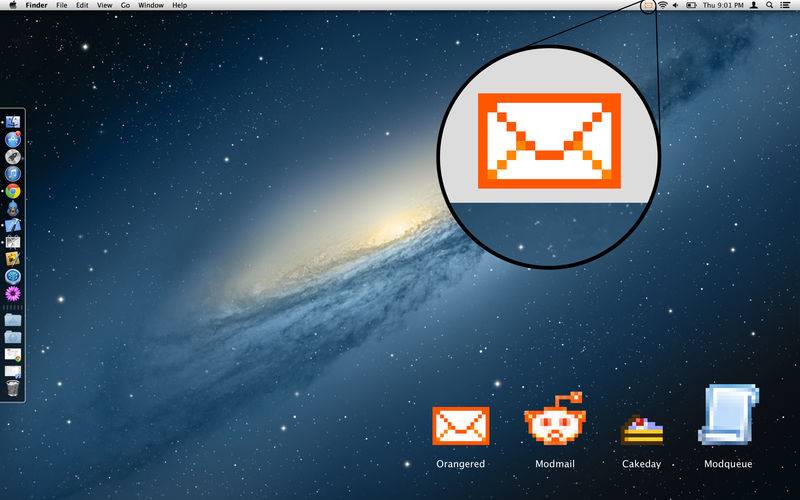Select the Modmail alien icon

555,418
